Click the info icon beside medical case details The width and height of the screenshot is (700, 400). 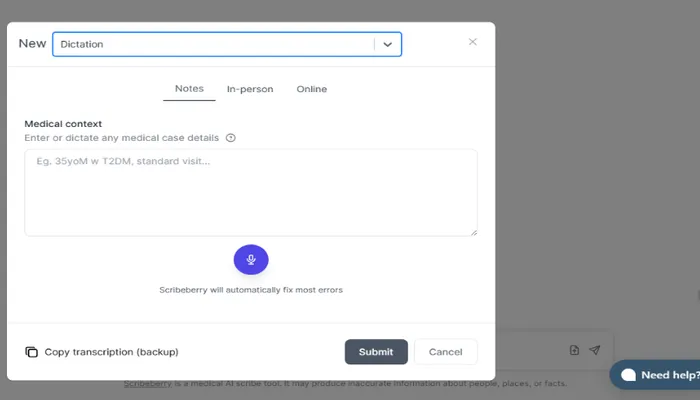(x=231, y=138)
